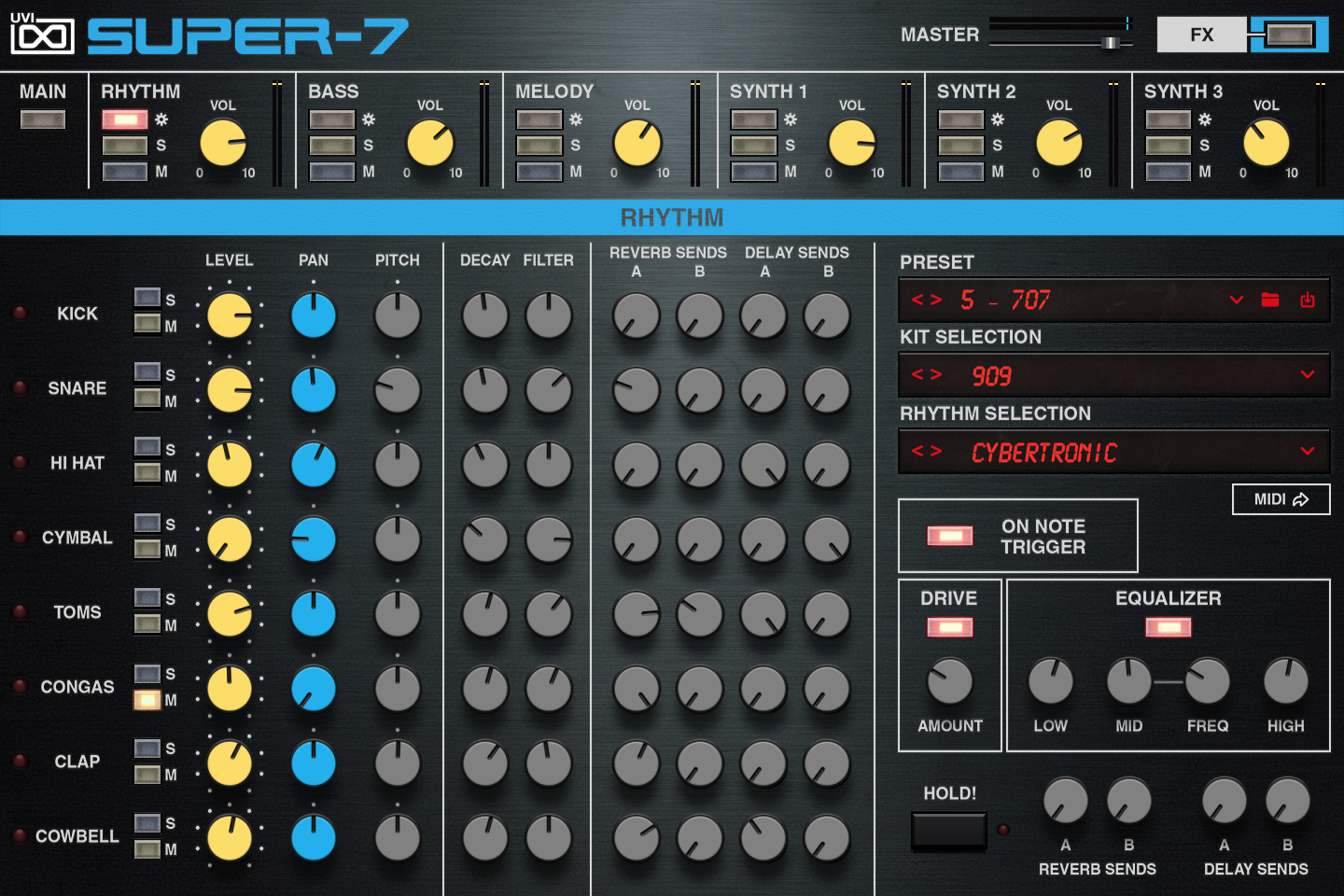Mute the Melody section

(539, 172)
